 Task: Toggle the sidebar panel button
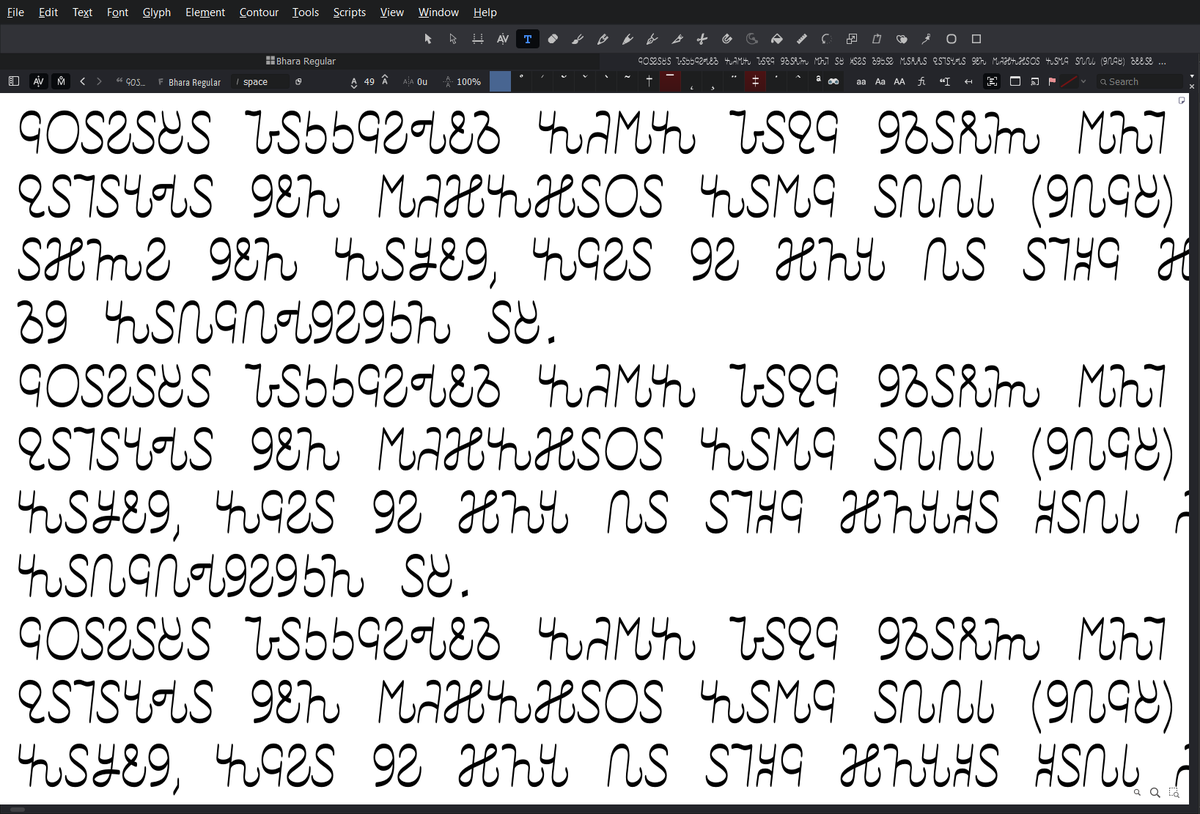pyautogui.click(x=14, y=81)
